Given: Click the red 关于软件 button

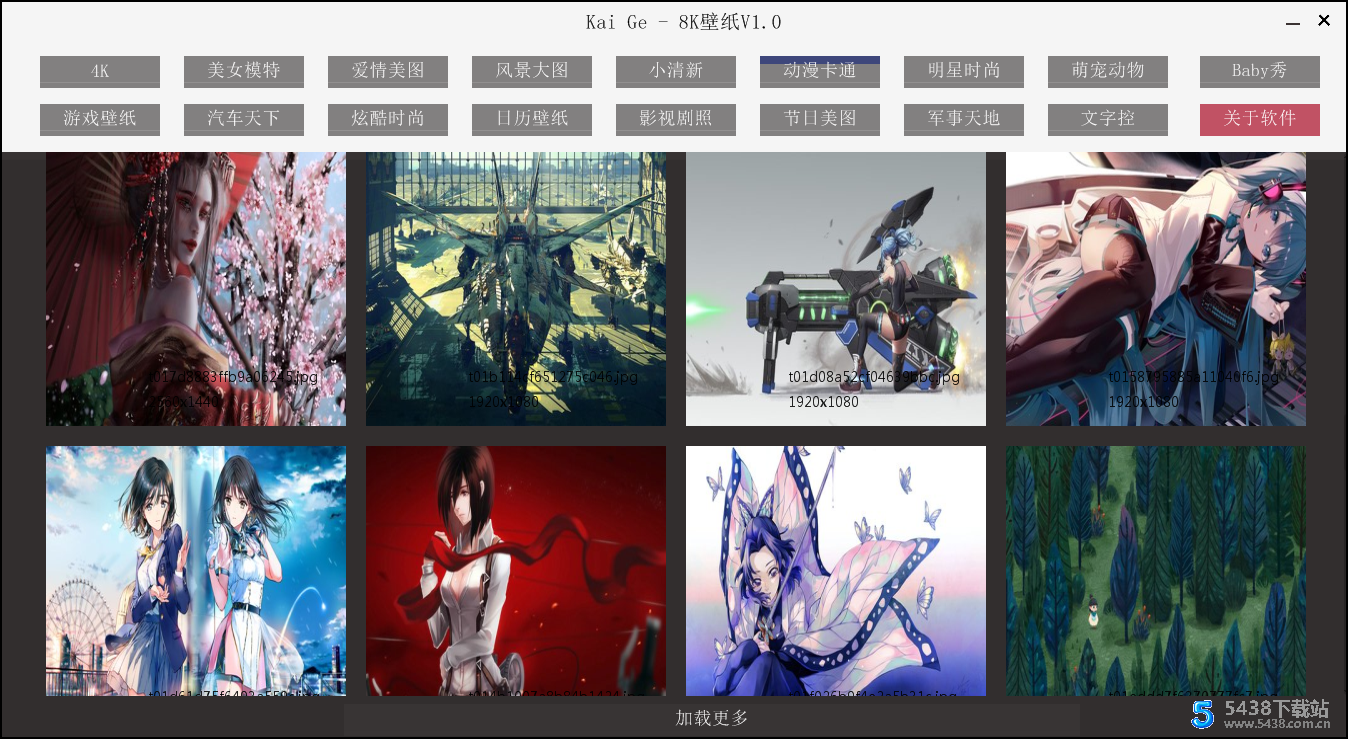Looking at the screenshot, I should click(1260, 119).
